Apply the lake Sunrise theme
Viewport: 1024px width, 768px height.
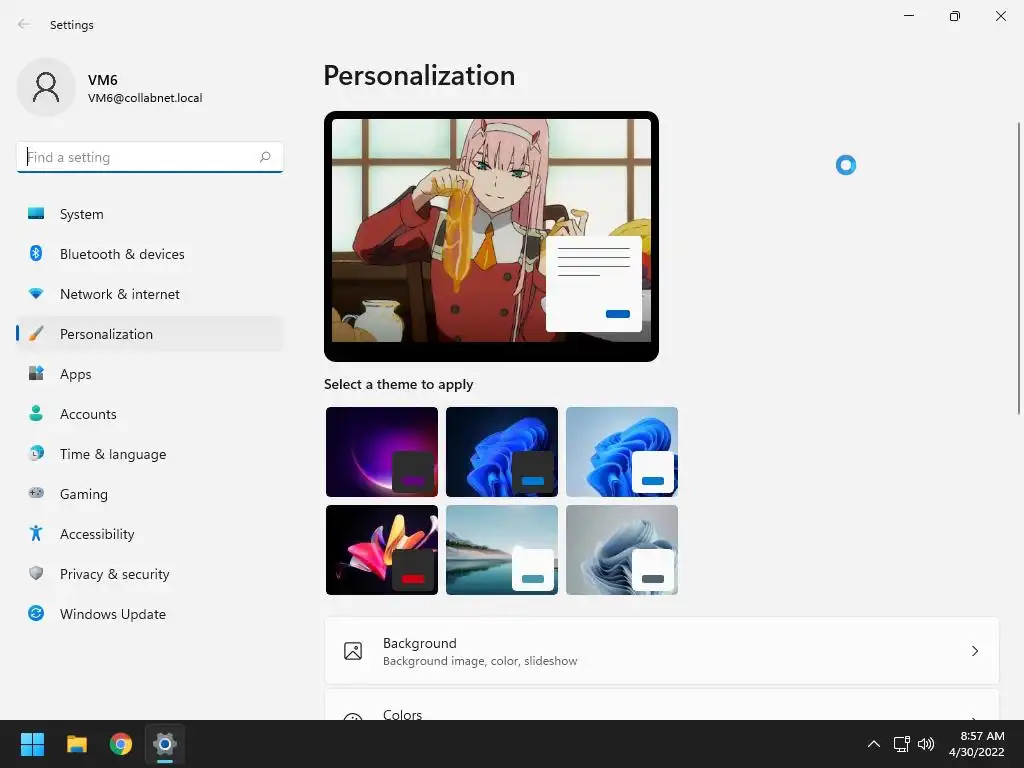coord(502,550)
